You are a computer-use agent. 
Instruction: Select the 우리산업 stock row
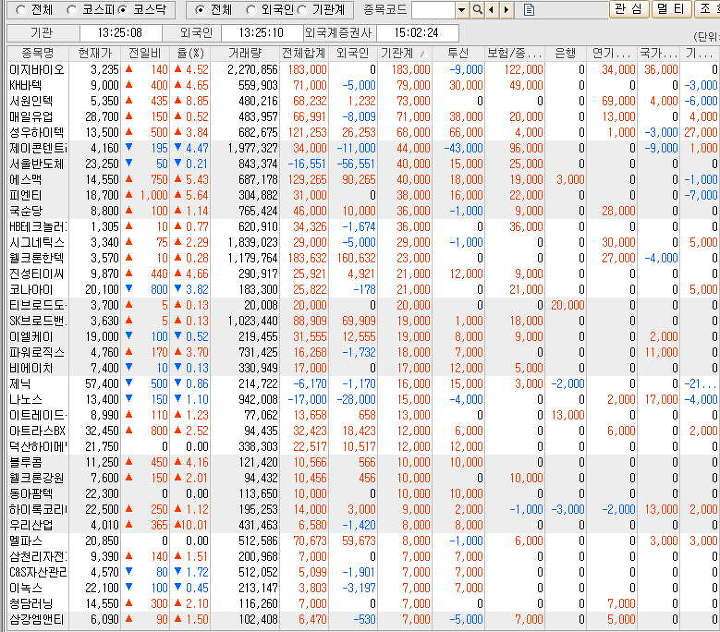tap(363, 525)
